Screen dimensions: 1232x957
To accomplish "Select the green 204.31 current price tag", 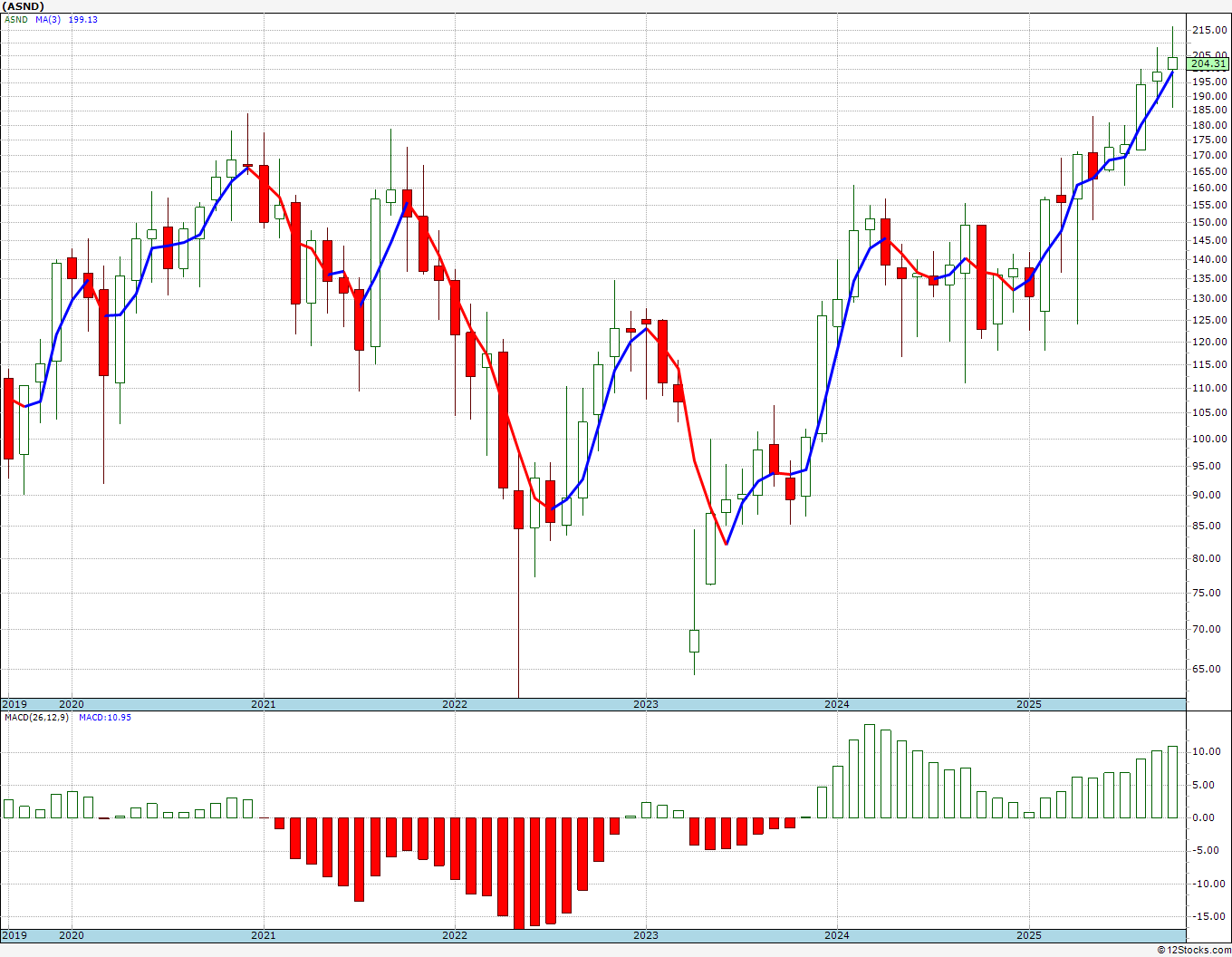I will pyautogui.click(x=1208, y=63).
